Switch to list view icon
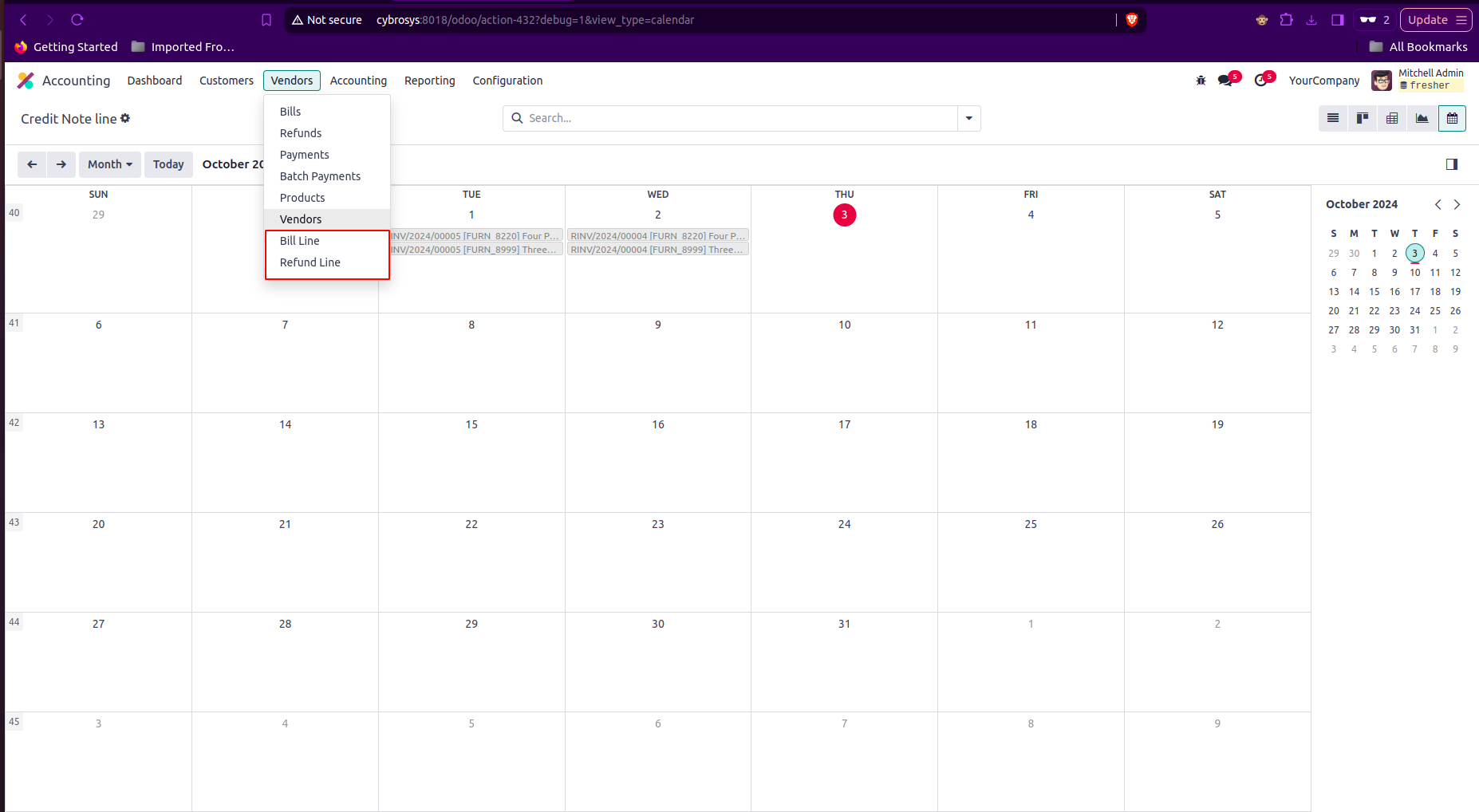The height and width of the screenshot is (812, 1479). tap(1333, 118)
